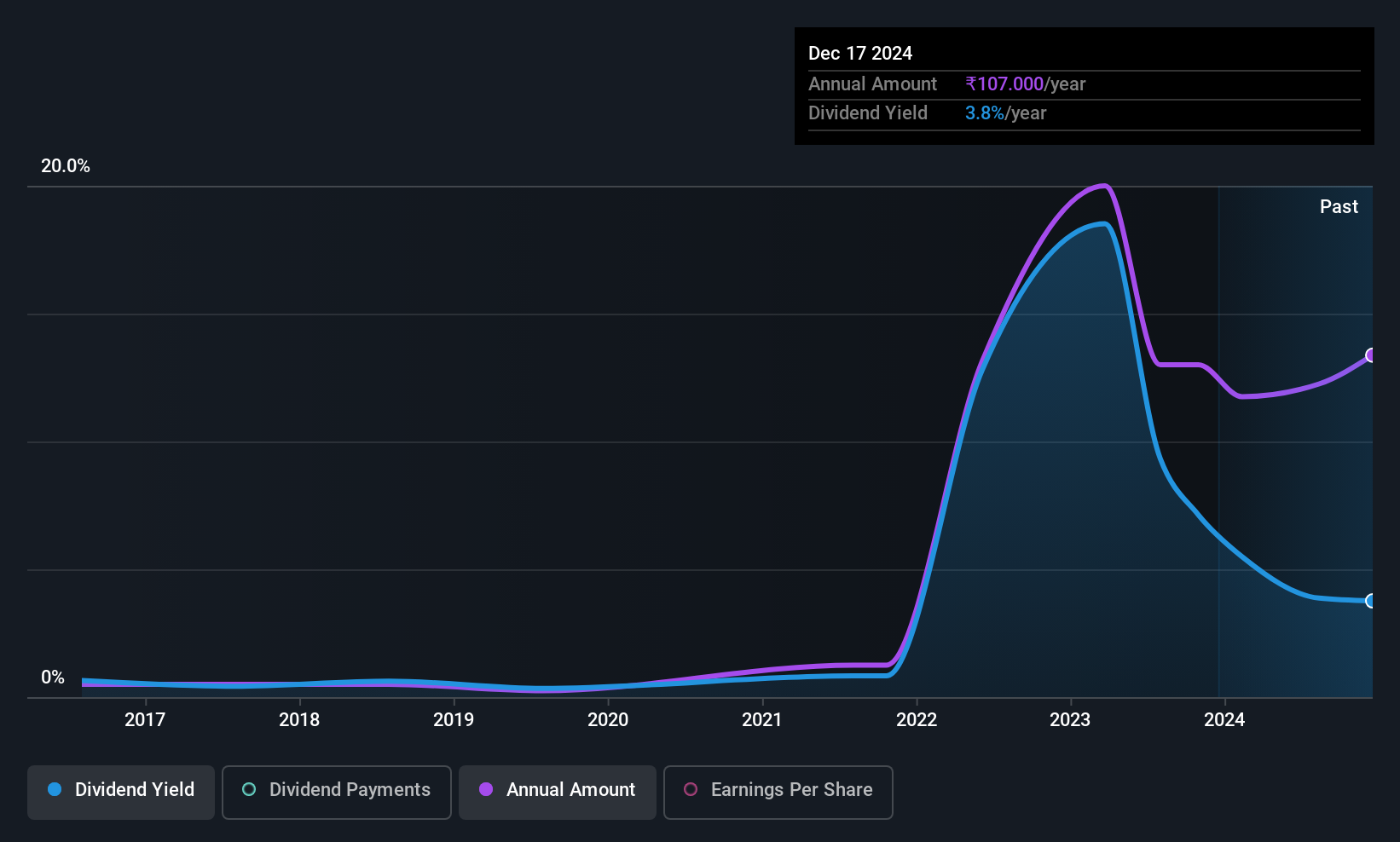Click the 20.0% y-axis label
The image size is (1400, 842).
66,165
